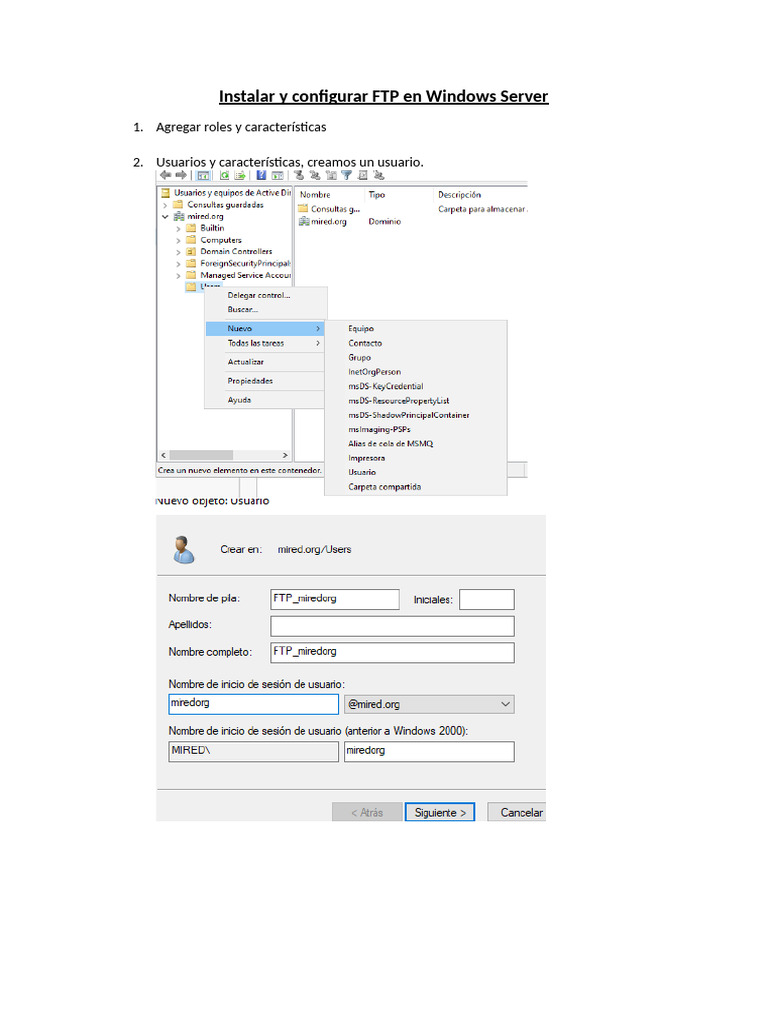Click the Computers folder icon

(191, 240)
